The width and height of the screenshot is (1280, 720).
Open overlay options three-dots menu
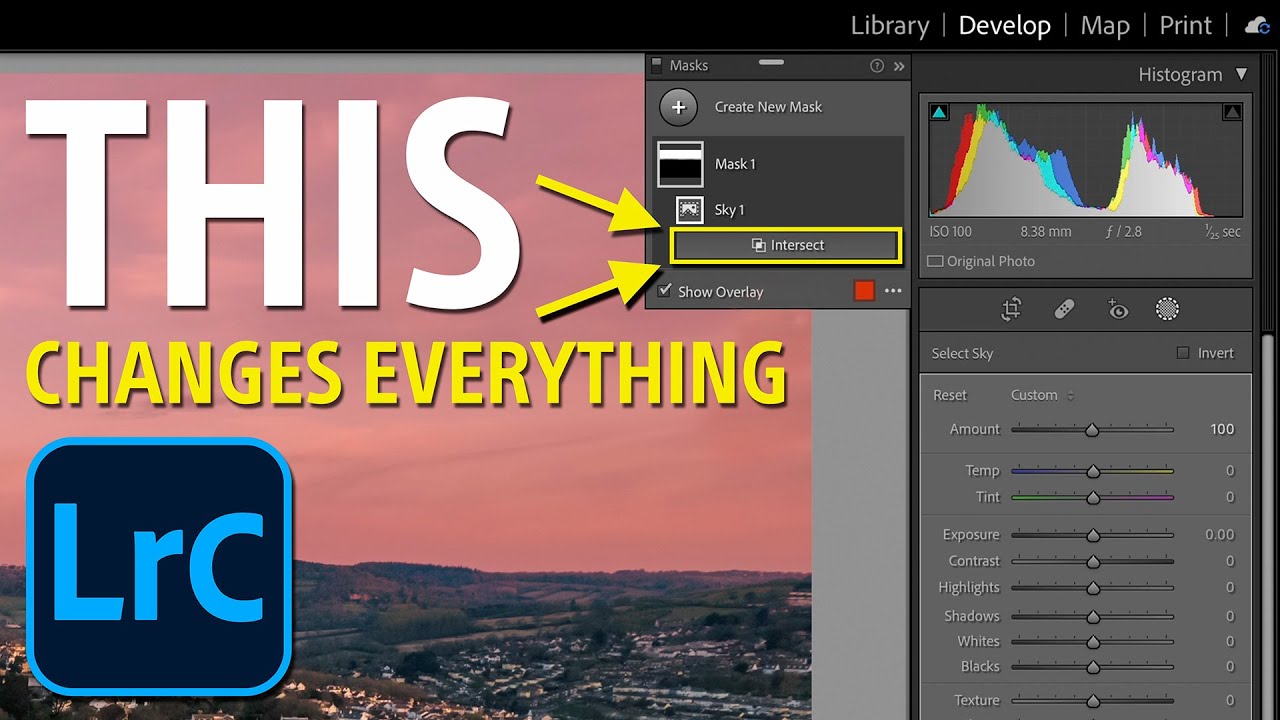pos(893,291)
